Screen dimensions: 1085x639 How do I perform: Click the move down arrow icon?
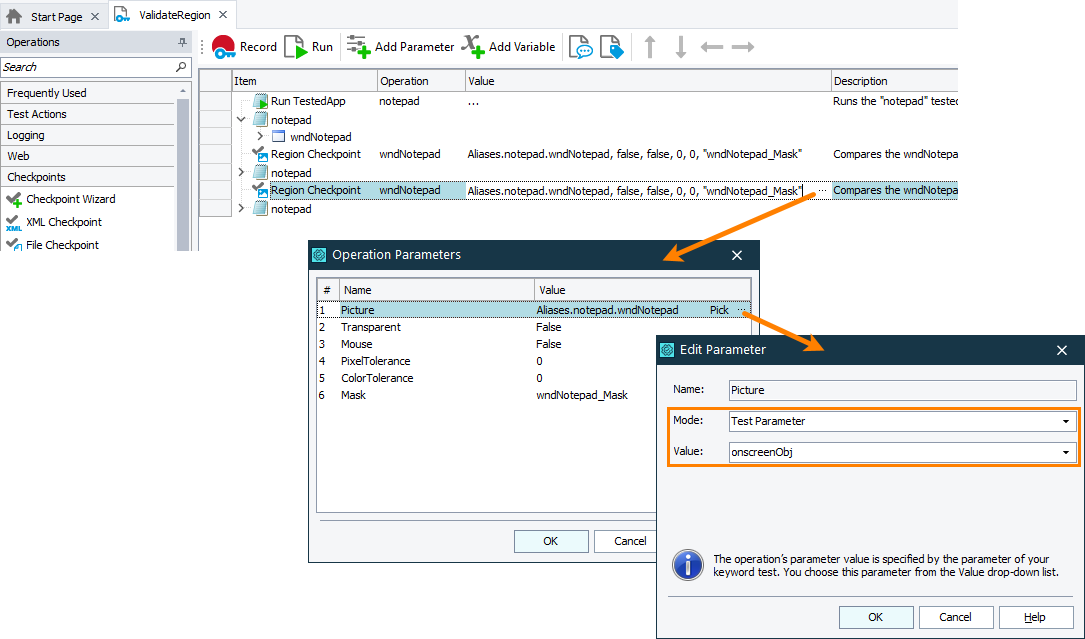point(680,47)
